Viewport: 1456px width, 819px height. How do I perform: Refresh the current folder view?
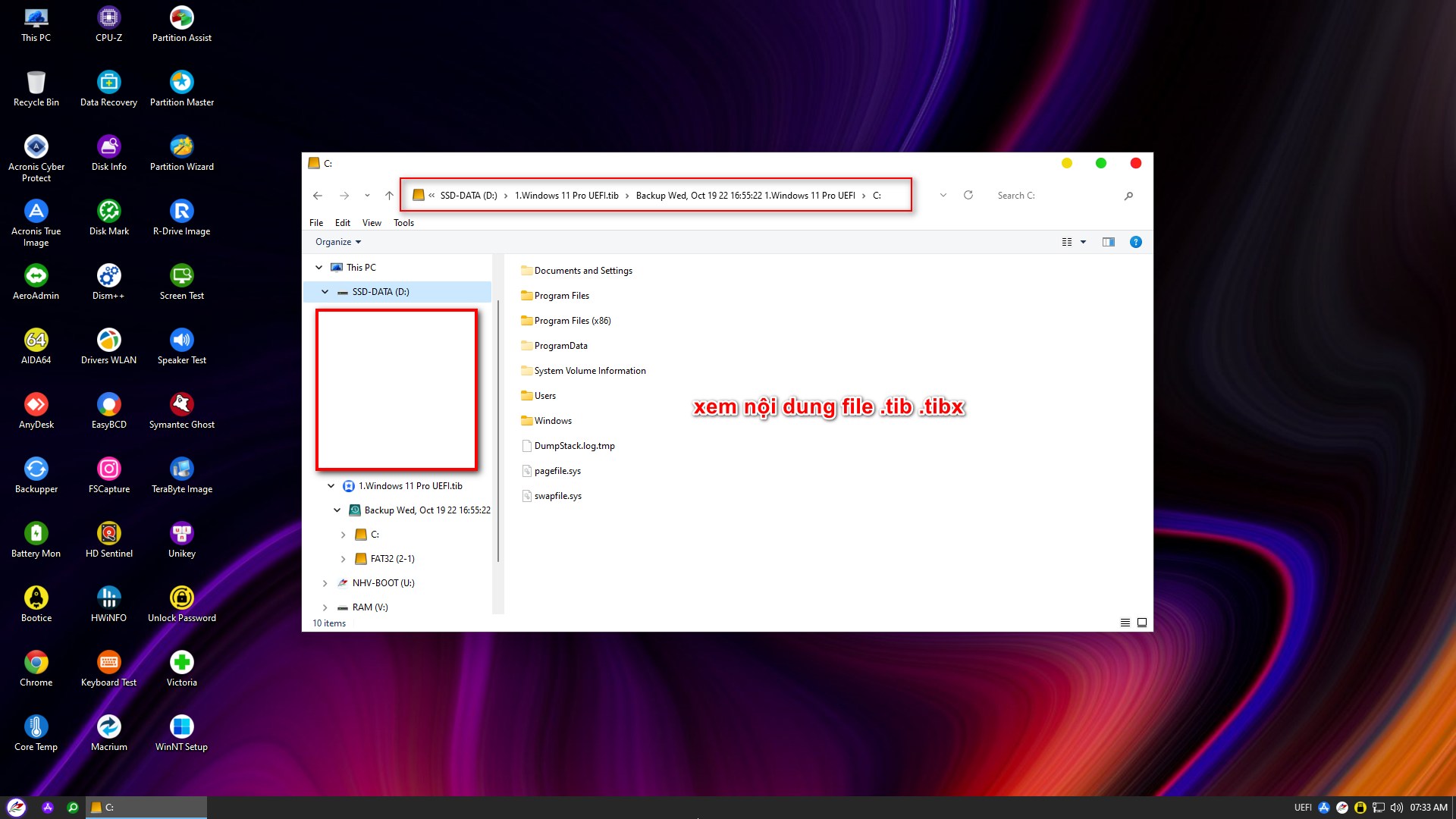968,196
